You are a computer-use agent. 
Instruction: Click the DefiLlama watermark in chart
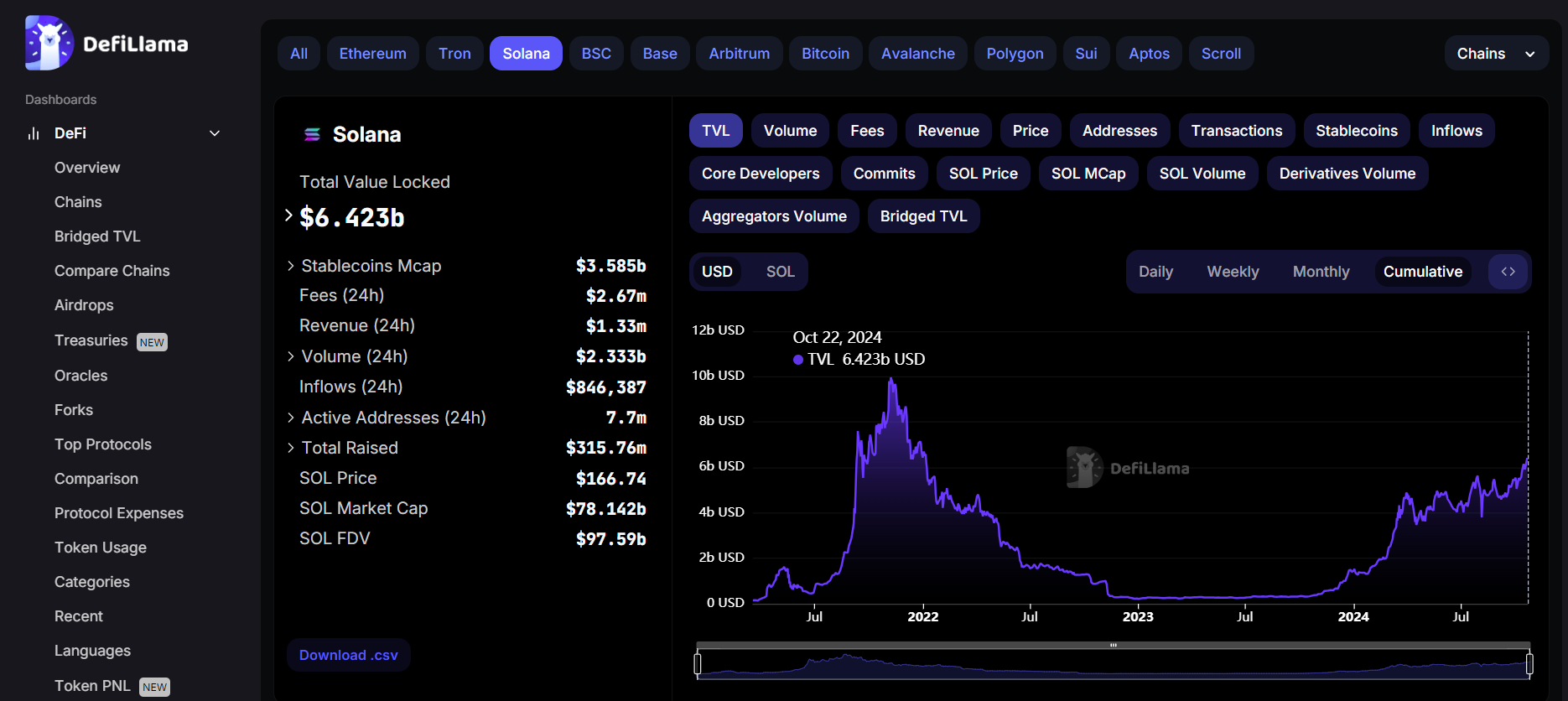1128,467
